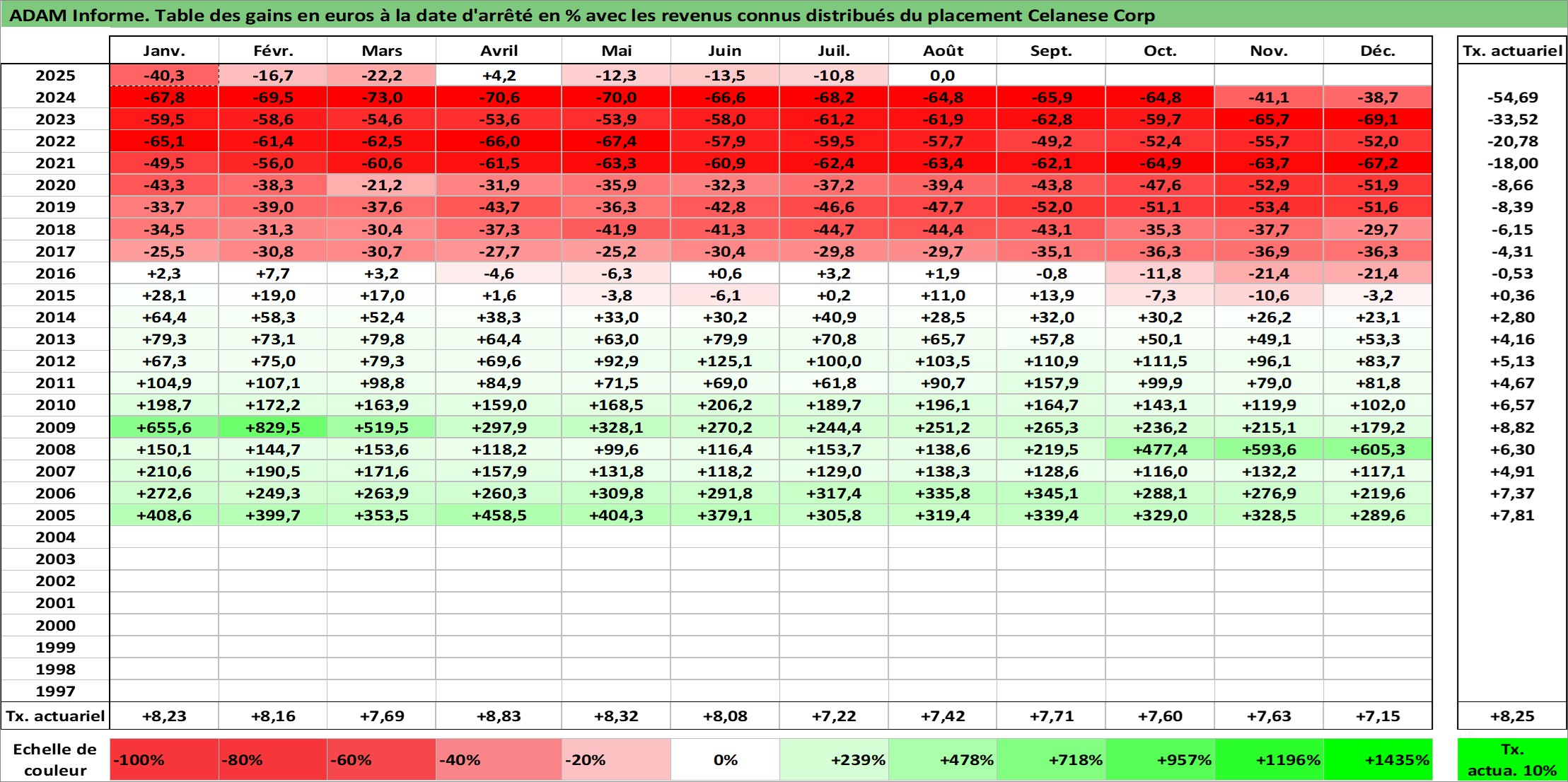Select the 2022 May cell -67,4
Viewport: 1568px width, 782px height.
[x=616, y=141]
